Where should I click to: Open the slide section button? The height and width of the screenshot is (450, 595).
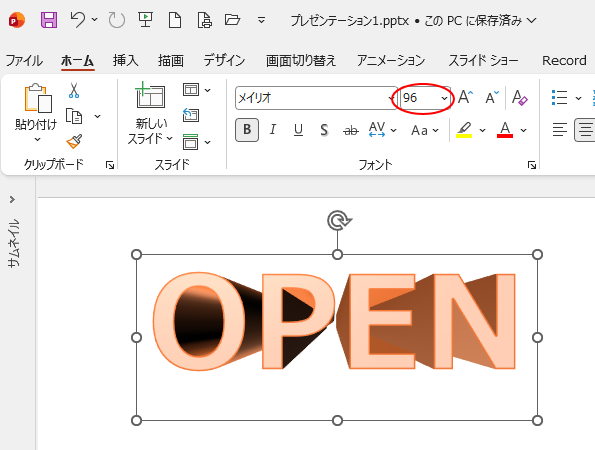191,142
